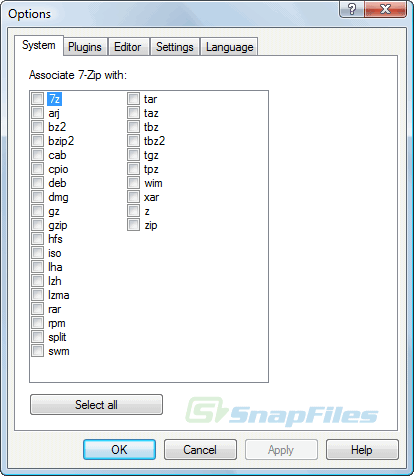Viewport: 414px width, 476px height.
Task: Enable the arj association checkbox
Action: pyautogui.click(x=37, y=113)
